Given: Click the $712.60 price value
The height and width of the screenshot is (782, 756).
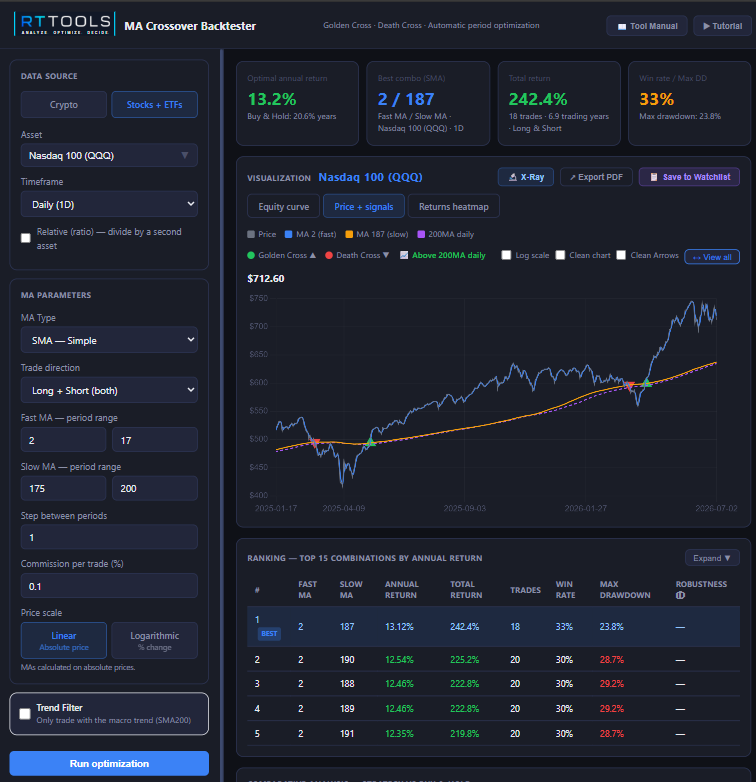Looking at the screenshot, I should pyautogui.click(x=266, y=278).
